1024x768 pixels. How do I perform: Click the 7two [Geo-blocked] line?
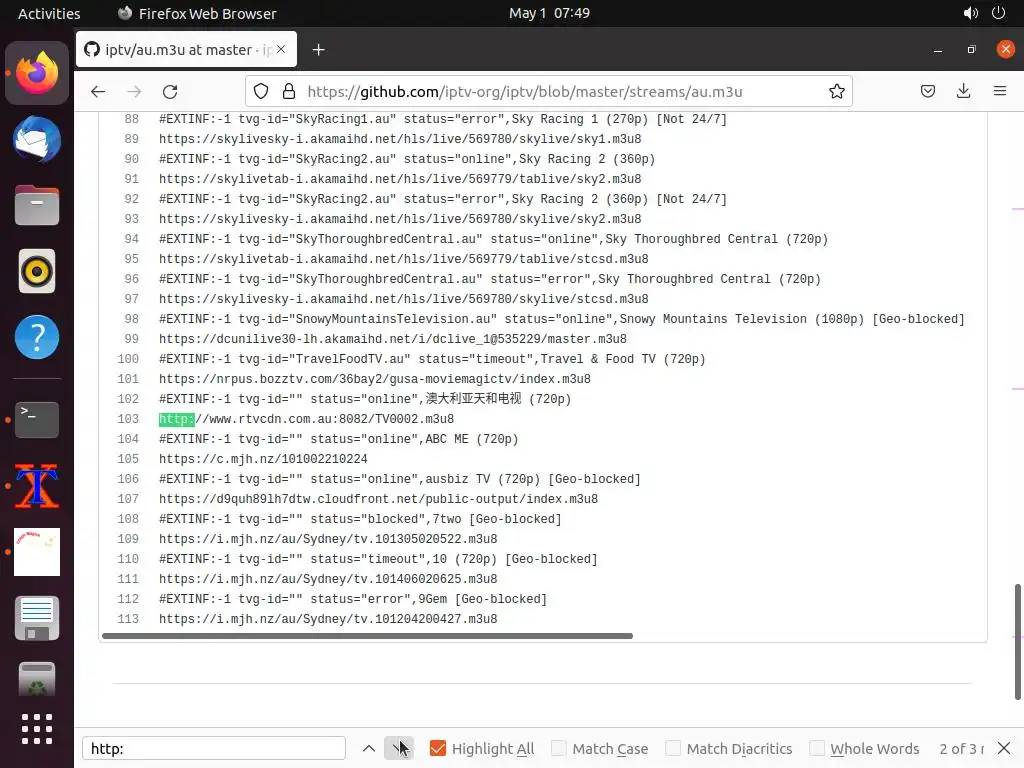coord(360,519)
